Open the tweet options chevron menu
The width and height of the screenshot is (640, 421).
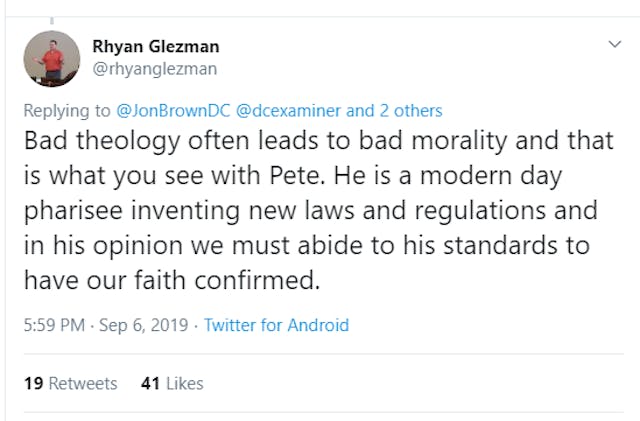click(615, 45)
